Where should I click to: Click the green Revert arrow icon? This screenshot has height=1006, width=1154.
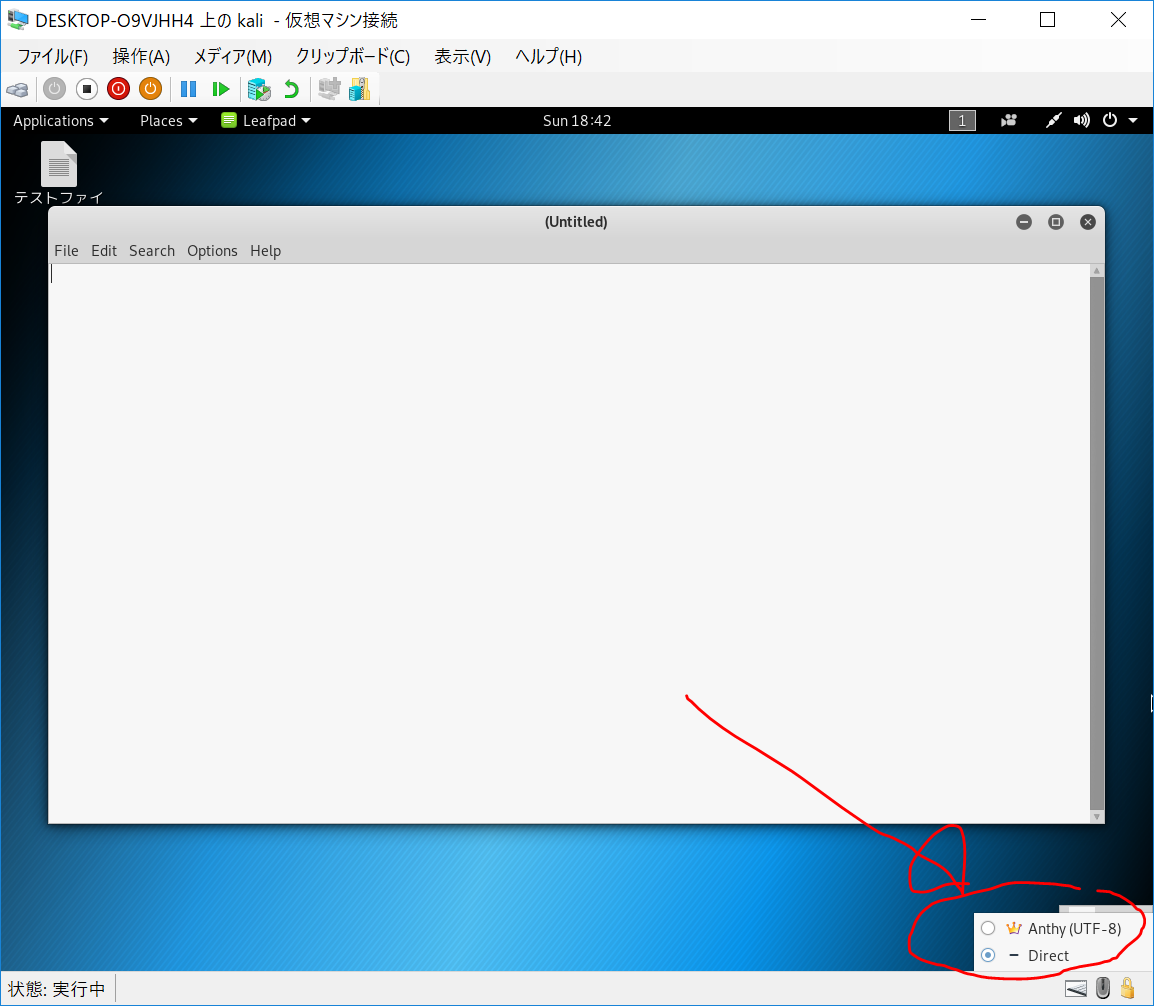[291, 89]
